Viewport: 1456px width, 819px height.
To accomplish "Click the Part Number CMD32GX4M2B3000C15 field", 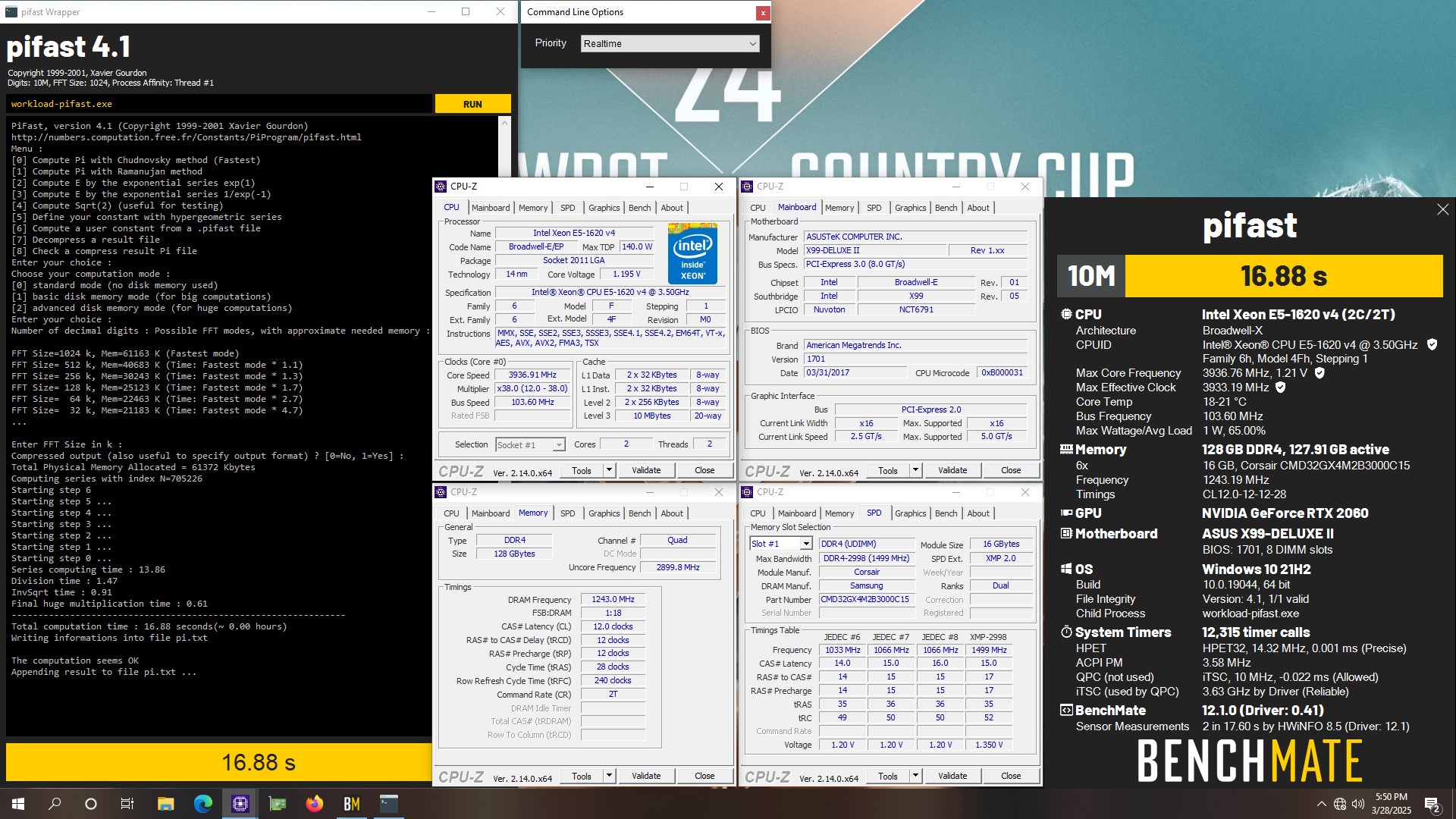I will [866, 599].
